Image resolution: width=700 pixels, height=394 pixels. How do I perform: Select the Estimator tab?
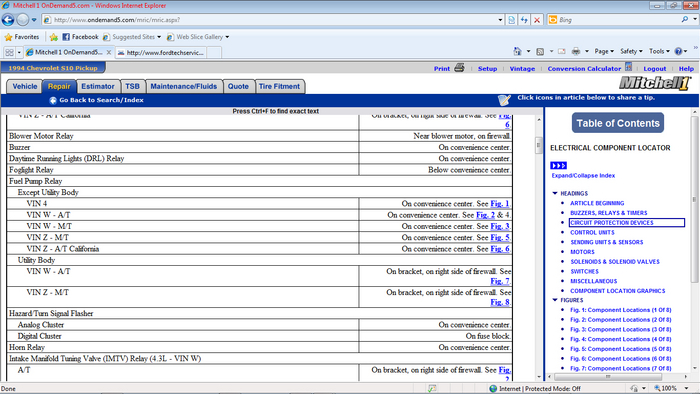pos(98,87)
